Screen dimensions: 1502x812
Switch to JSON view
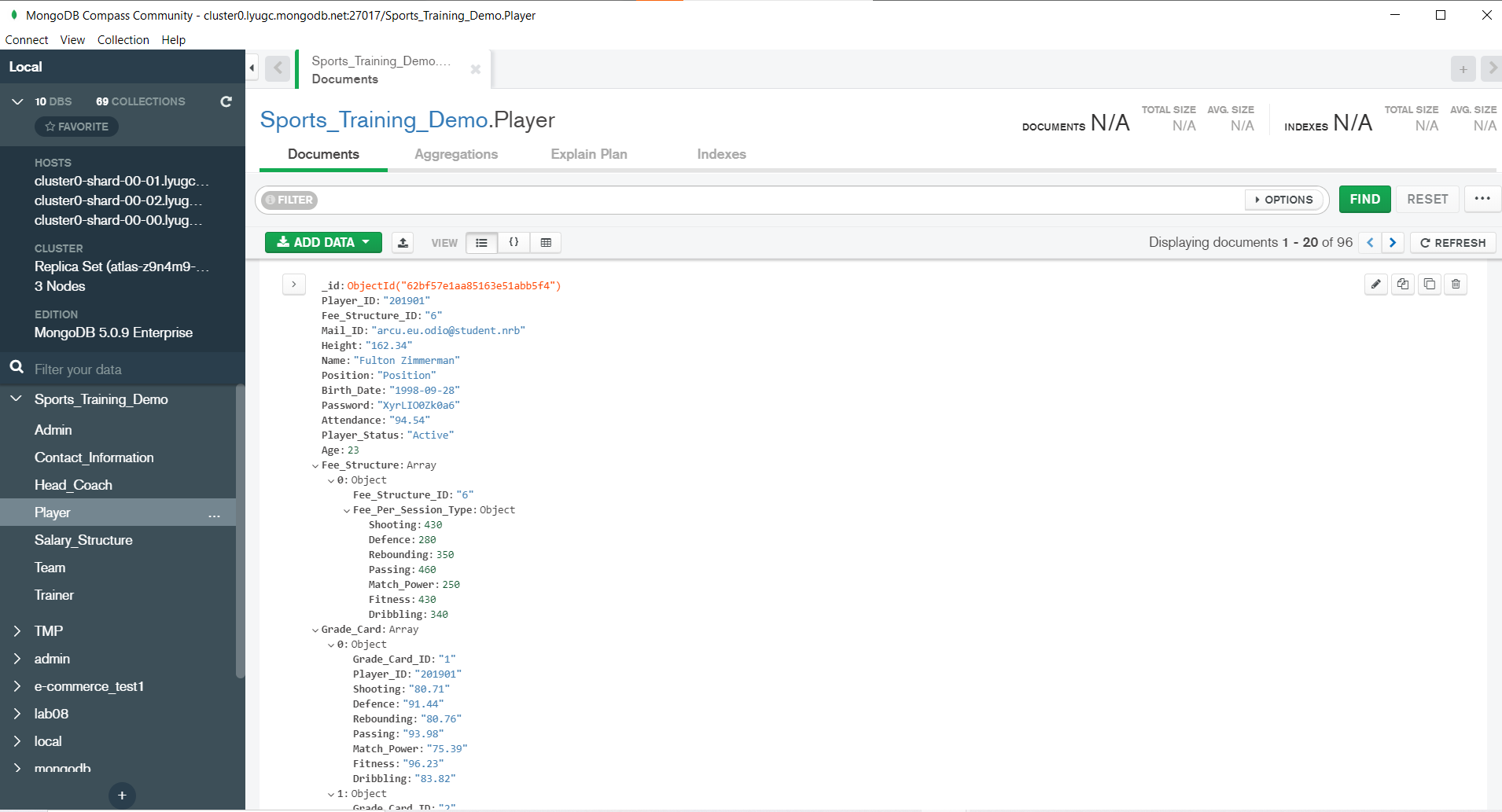point(514,243)
